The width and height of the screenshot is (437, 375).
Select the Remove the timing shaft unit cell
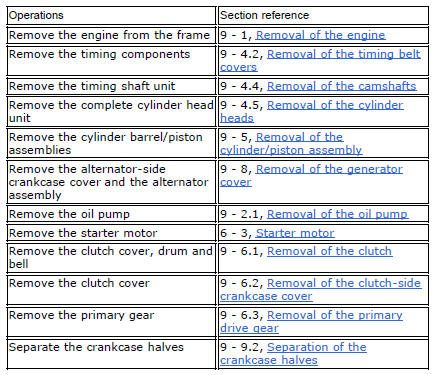[111, 86]
